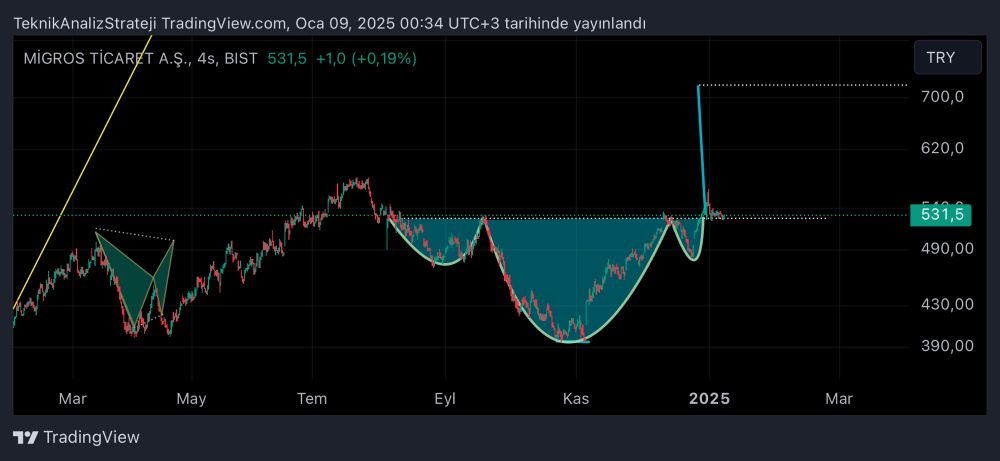The image size is (1000, 461).
Task: Click the 4s timeframe label
Action: coord(205,59)
